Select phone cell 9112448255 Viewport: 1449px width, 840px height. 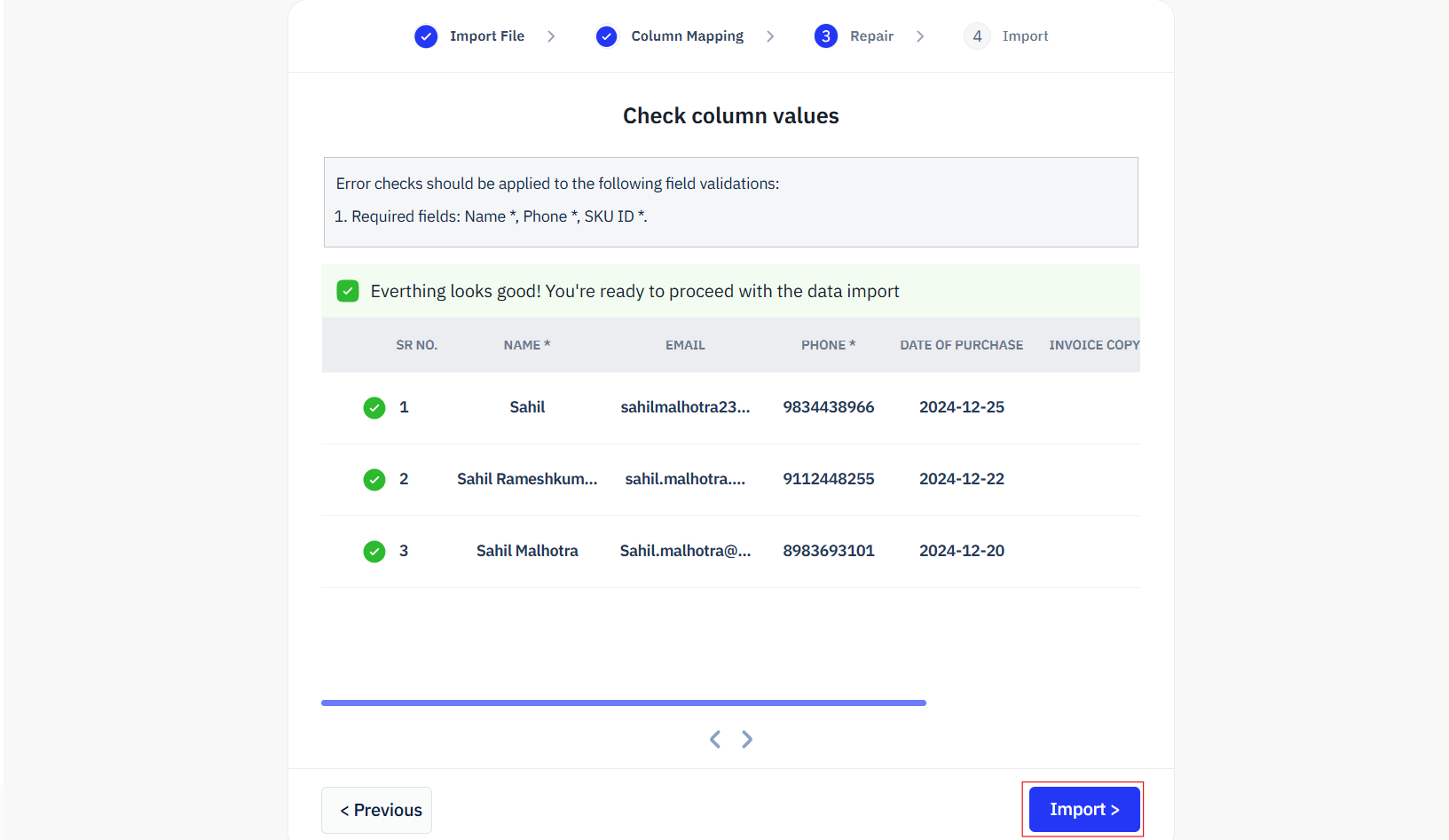pos(829,479)
